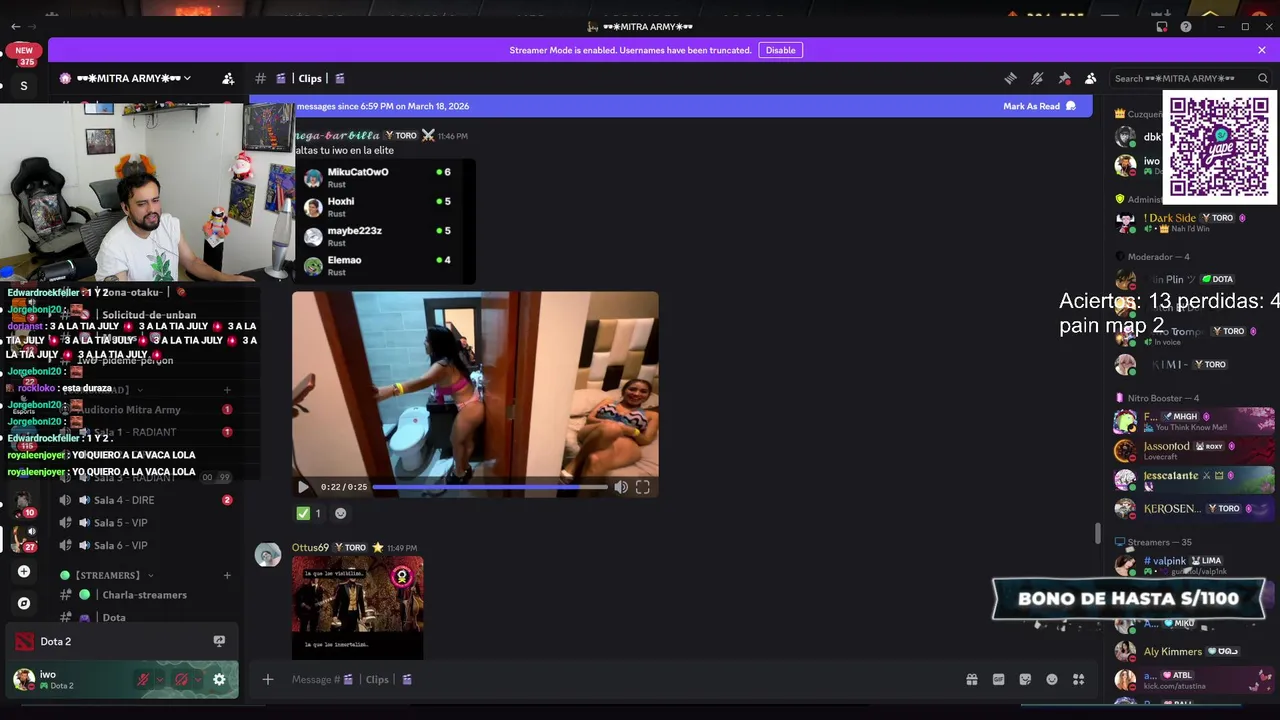Open Jassontod member entry
1280x720 pixels.
click(x=1194, y=450)
